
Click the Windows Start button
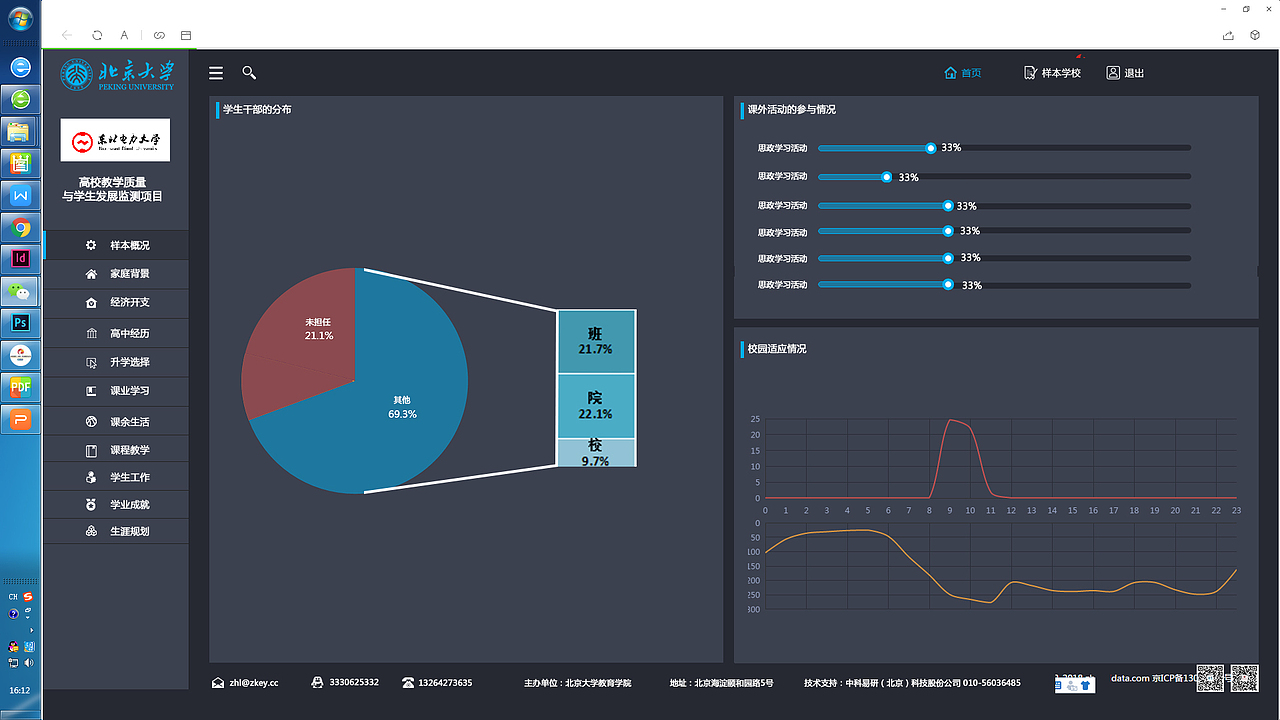point(20,19)
